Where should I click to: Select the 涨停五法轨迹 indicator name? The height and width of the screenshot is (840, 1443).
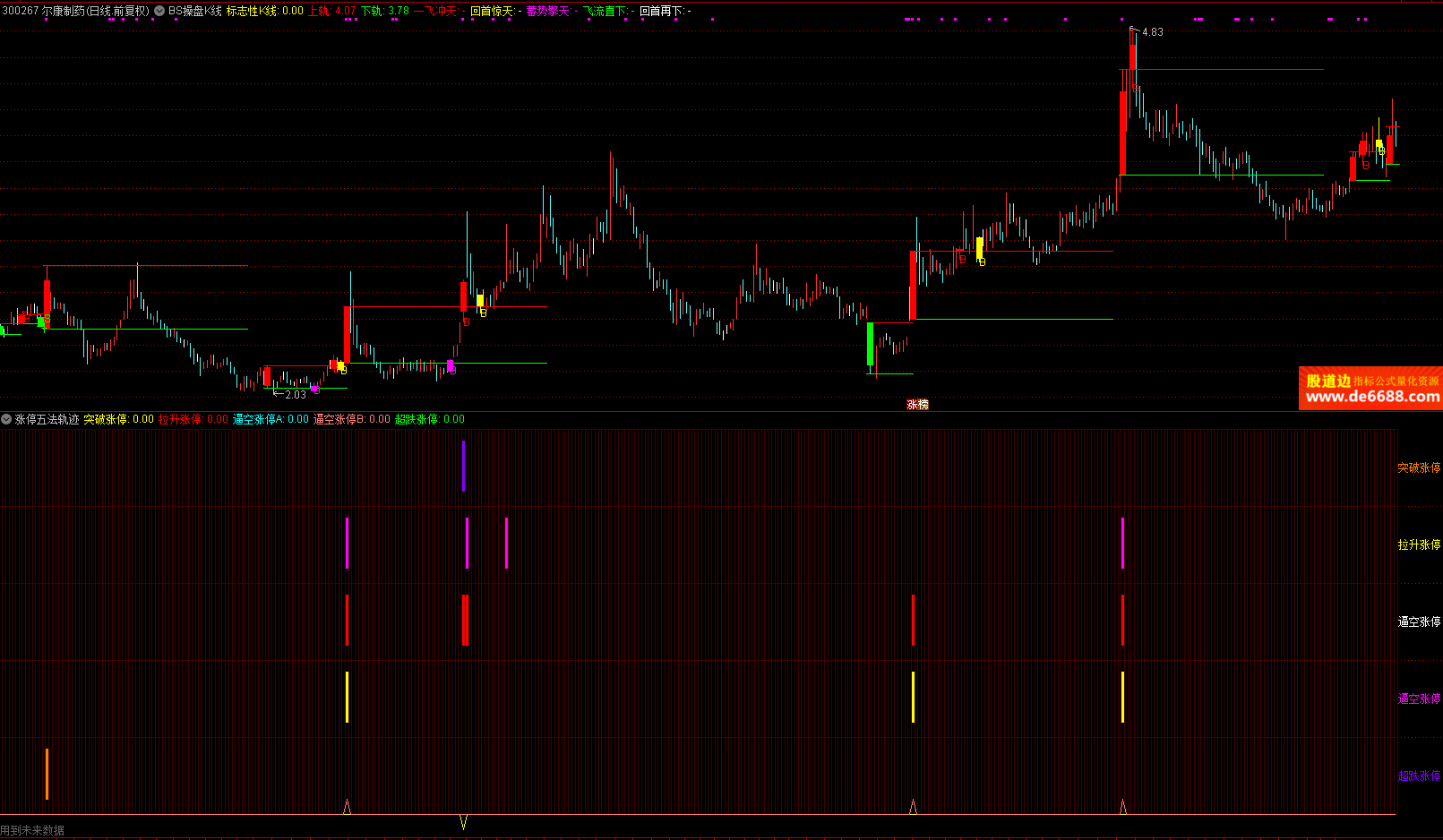click(x=47, y=419)
